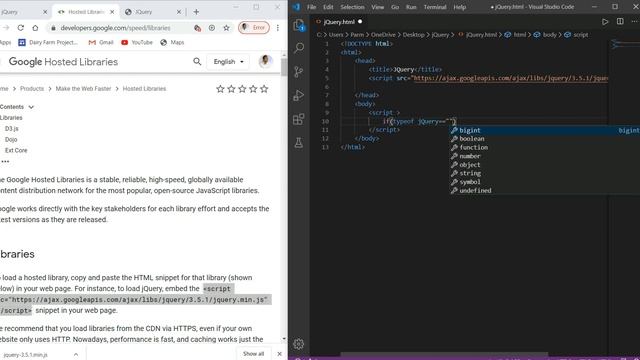Open Products breadcrumb link
The height and width of the screenshot is (360, 640).
(x=32, y=89)
